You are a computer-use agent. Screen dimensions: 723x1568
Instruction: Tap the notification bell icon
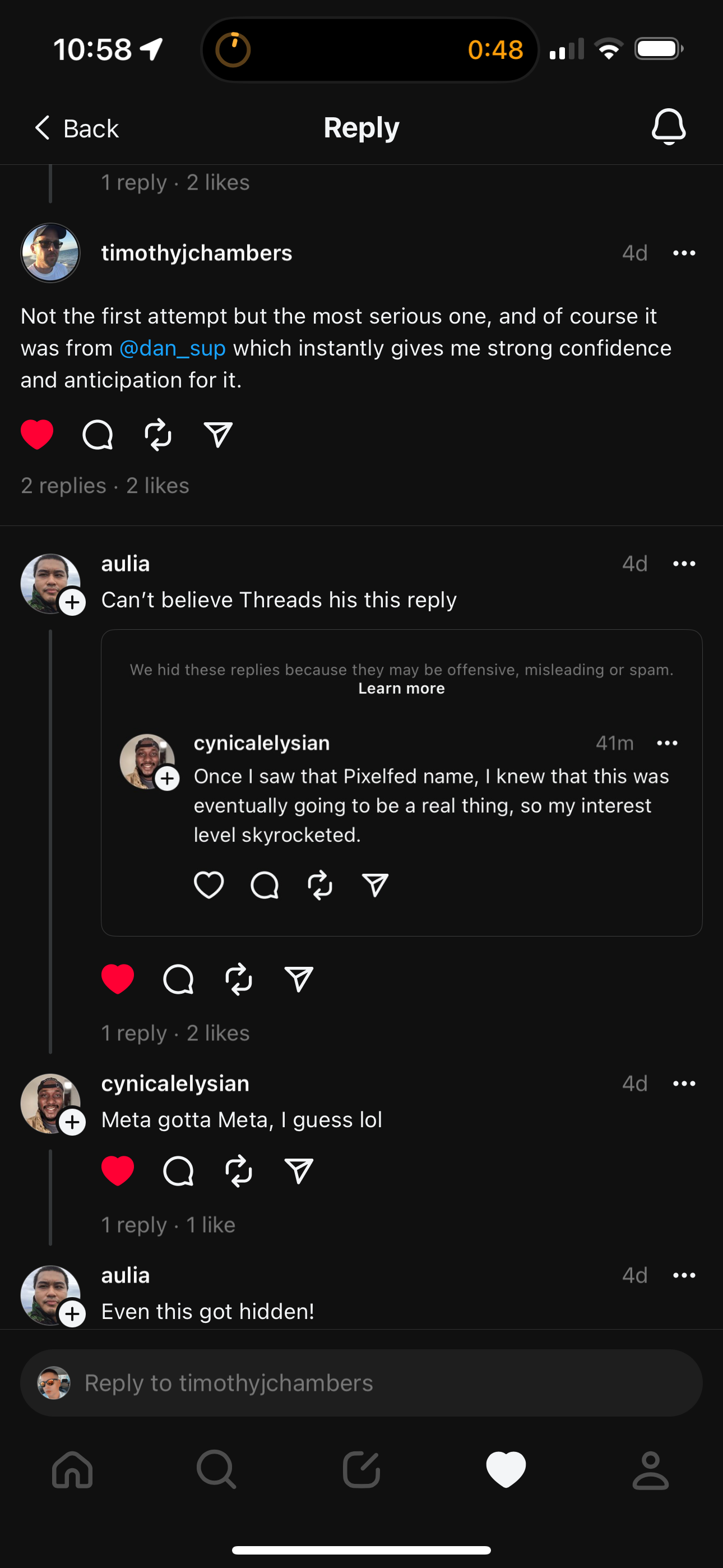pos(668,127)
